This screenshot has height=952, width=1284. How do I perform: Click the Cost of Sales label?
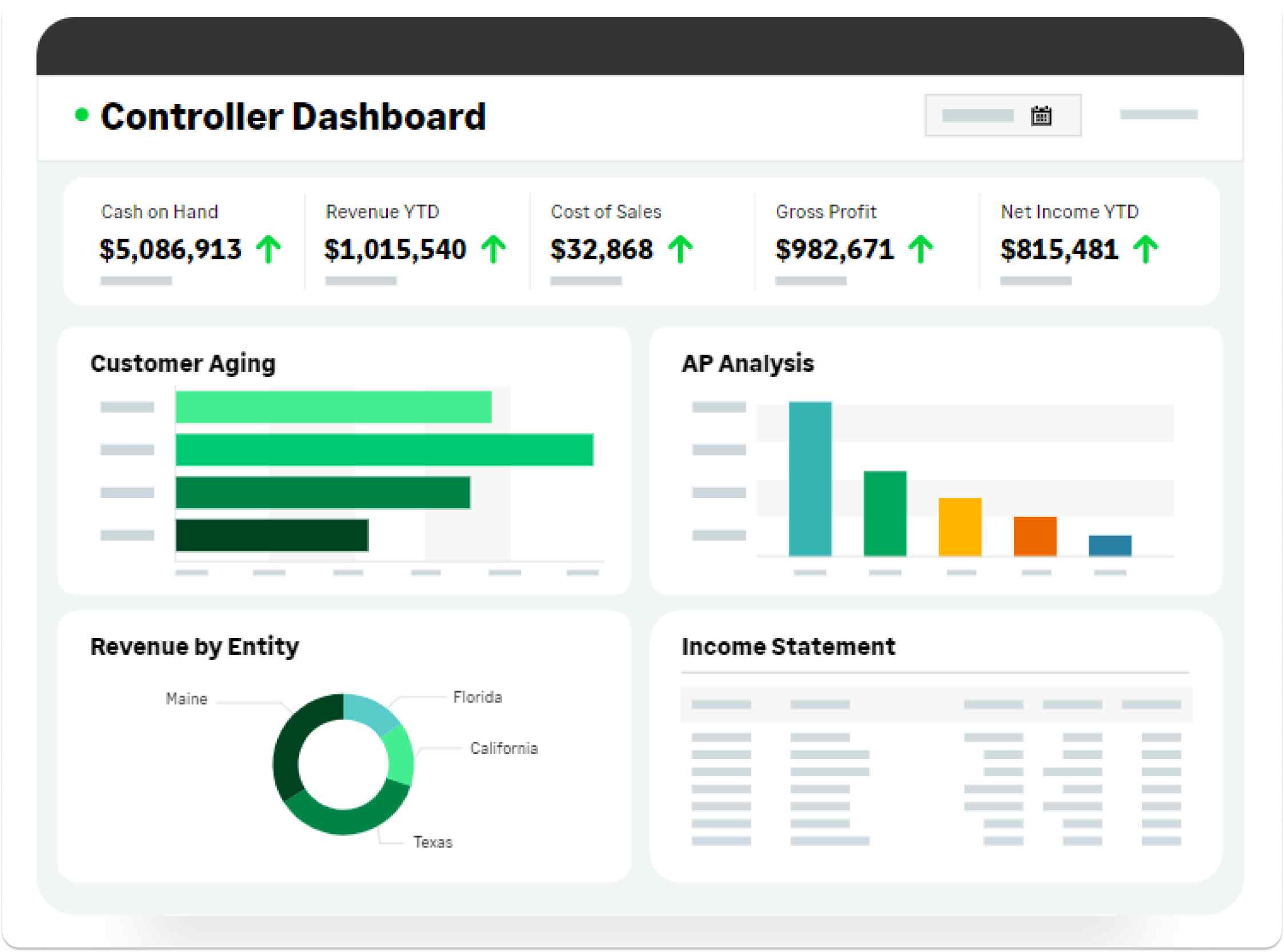point(605,212)
